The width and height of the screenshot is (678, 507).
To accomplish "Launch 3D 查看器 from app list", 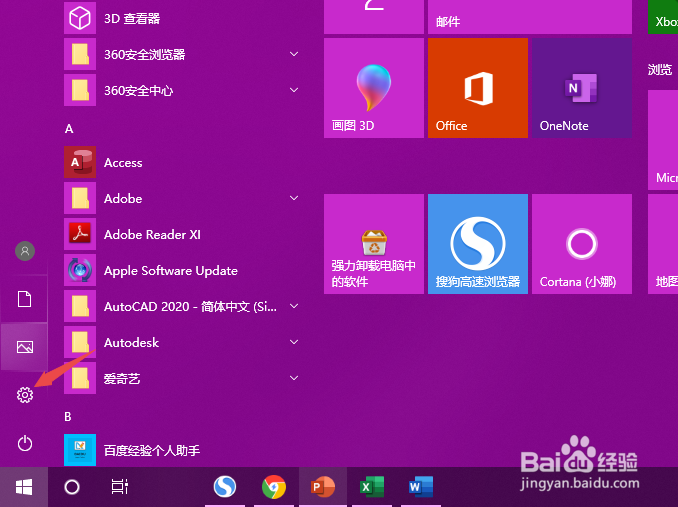I will (x=181, y=19).
